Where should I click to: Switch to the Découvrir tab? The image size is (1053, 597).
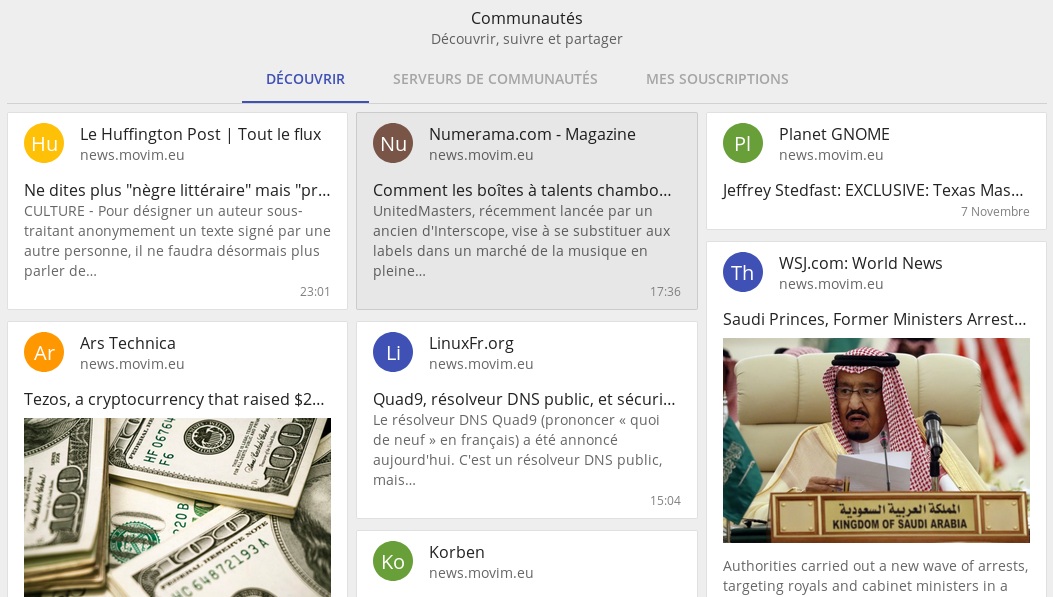point(306,79)
